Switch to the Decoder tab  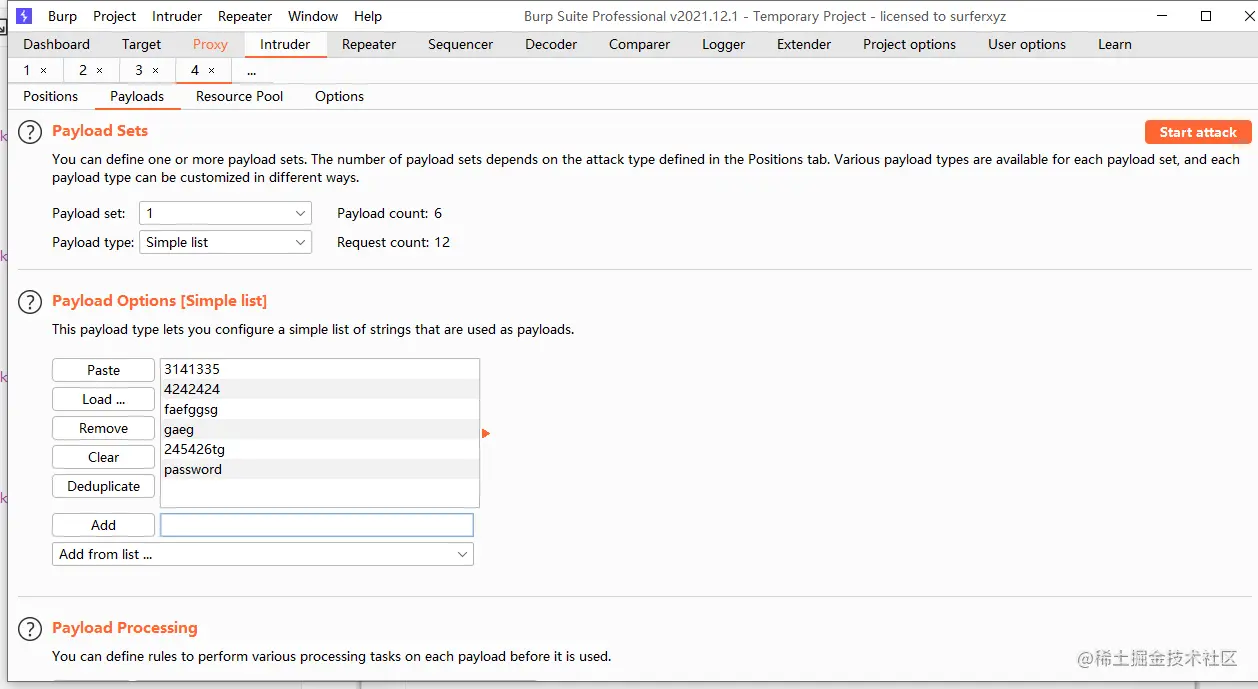[551, 44]
